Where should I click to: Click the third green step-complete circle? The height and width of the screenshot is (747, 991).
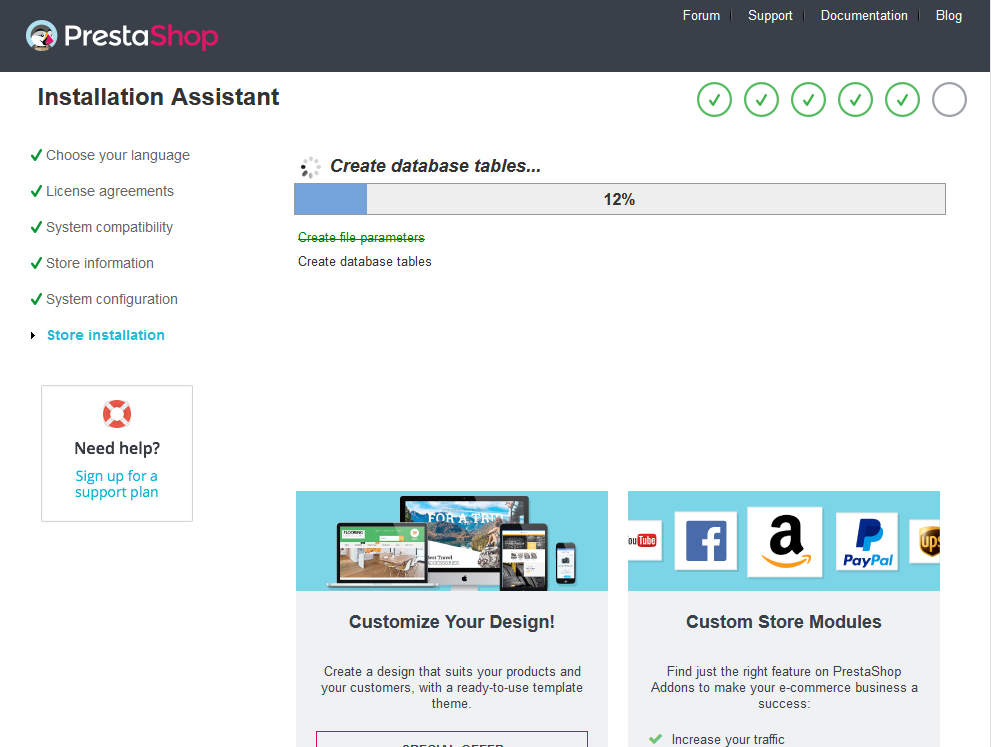pyautogui.click(x=808, y=100)
